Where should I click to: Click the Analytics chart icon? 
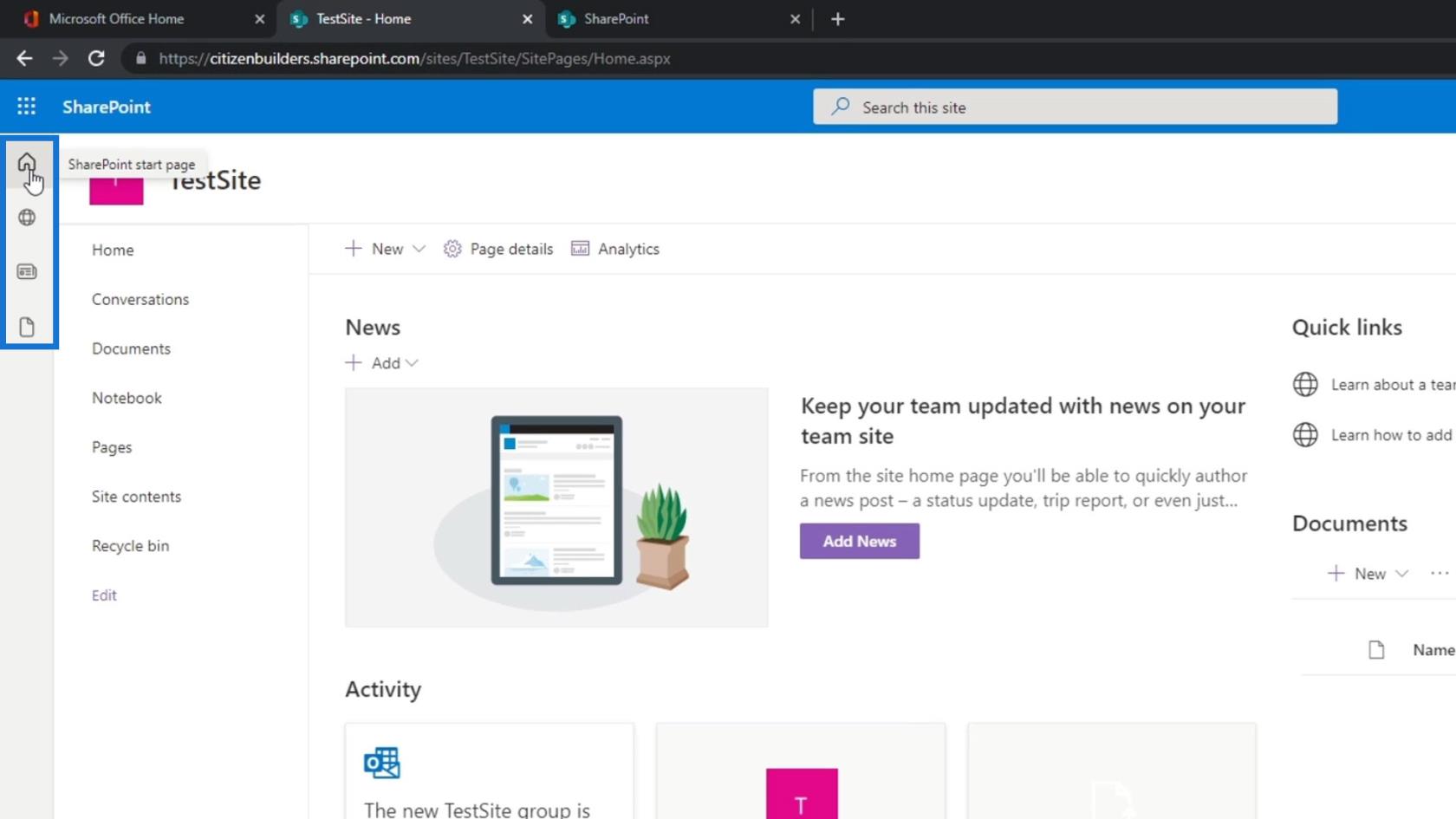click(580, 249)
